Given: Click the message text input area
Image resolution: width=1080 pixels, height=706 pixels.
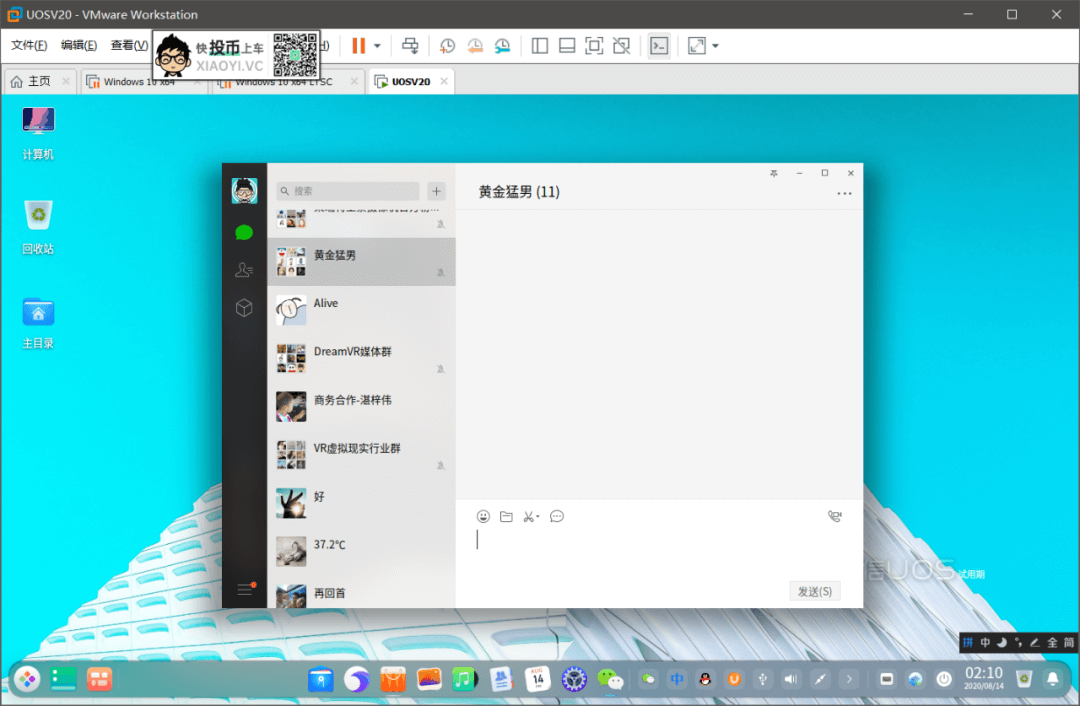Looking at the screenshot, I should click(x=658, y=554).
